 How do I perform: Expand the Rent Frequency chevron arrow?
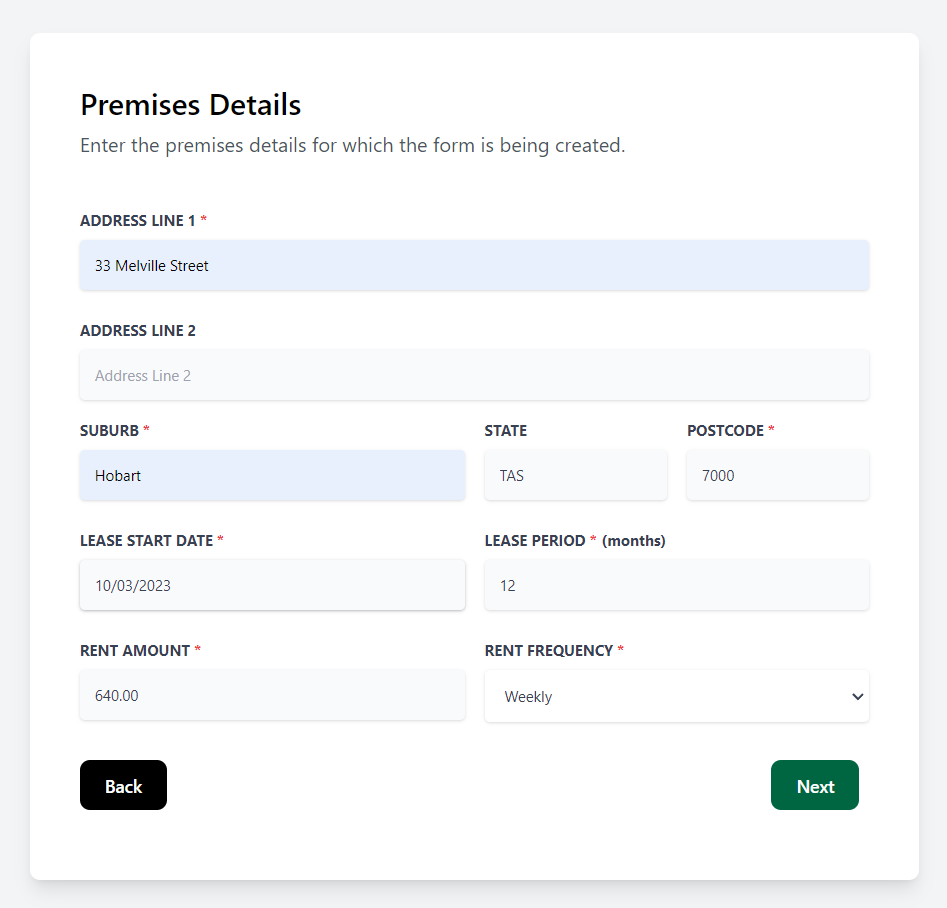(x=857, y=696)
